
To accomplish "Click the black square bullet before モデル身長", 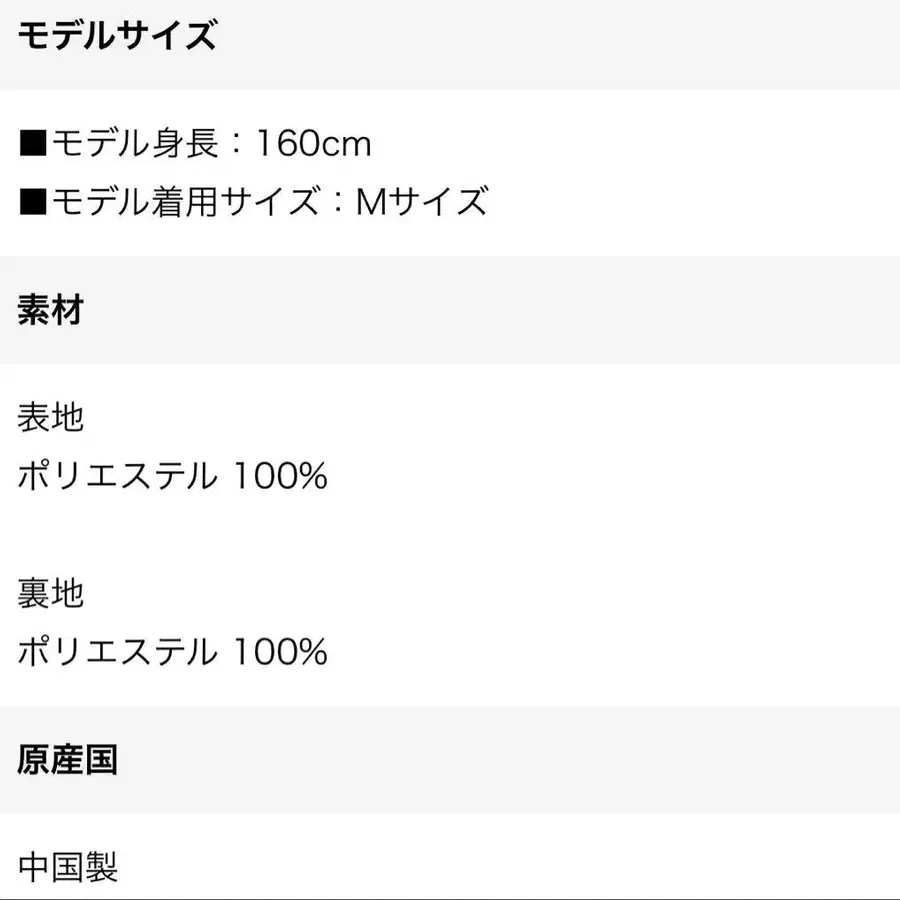I will click(x=33, y=143).
